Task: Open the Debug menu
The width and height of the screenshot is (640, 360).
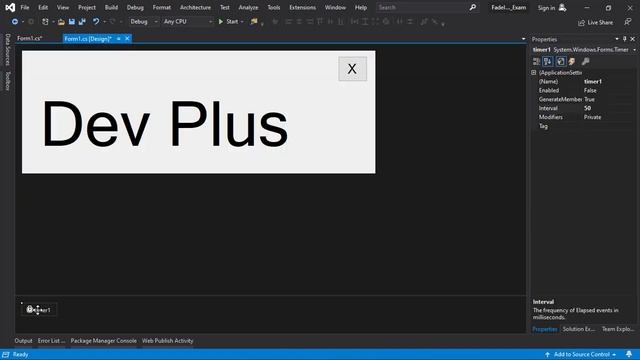Action: coord(135,7)
